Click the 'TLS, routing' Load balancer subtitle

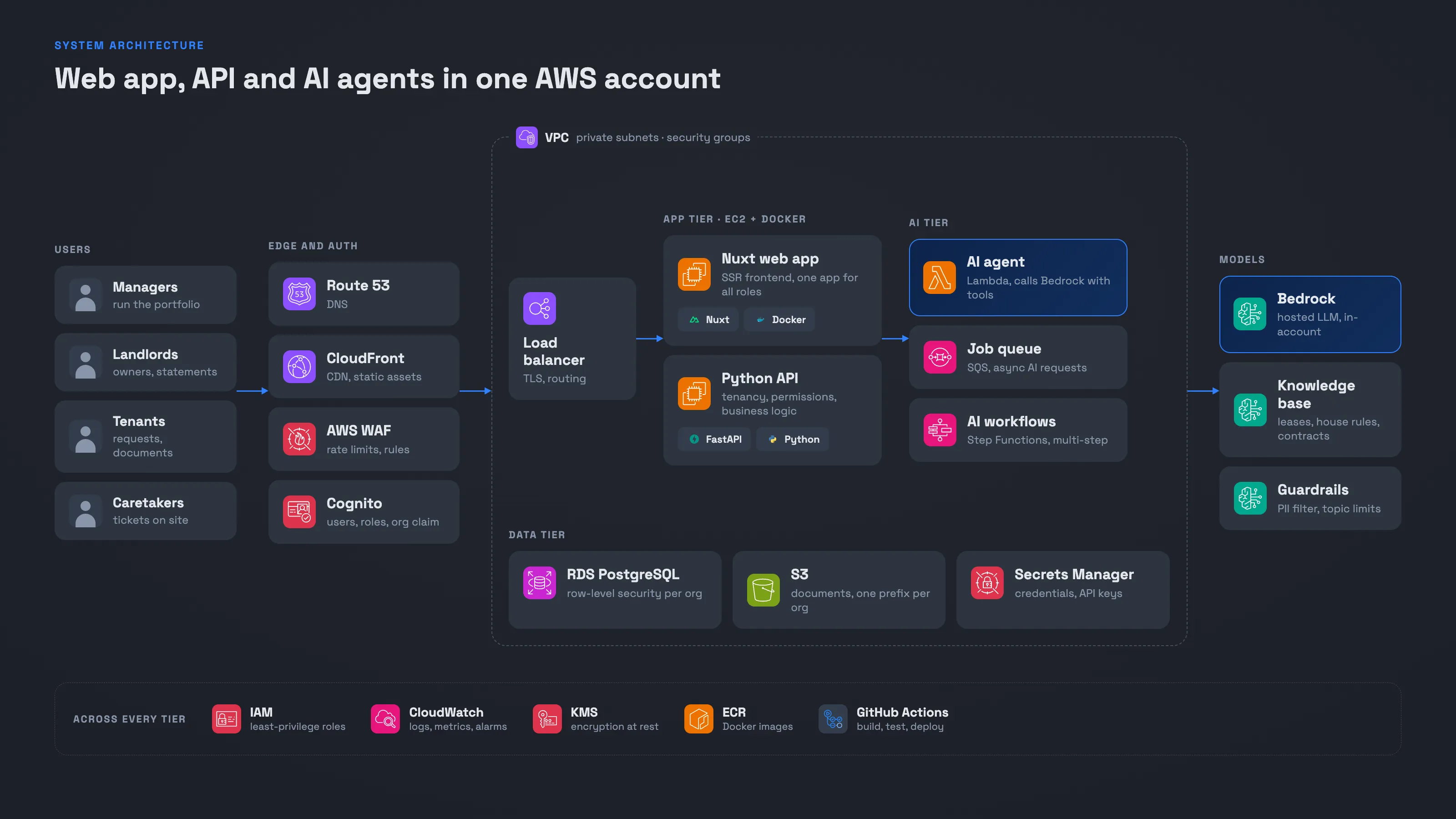(555, 379)
